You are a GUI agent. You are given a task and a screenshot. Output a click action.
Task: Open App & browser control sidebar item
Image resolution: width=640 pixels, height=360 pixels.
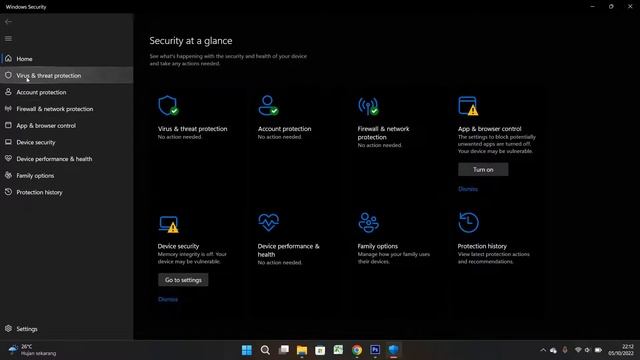click(x=67, y=126)
